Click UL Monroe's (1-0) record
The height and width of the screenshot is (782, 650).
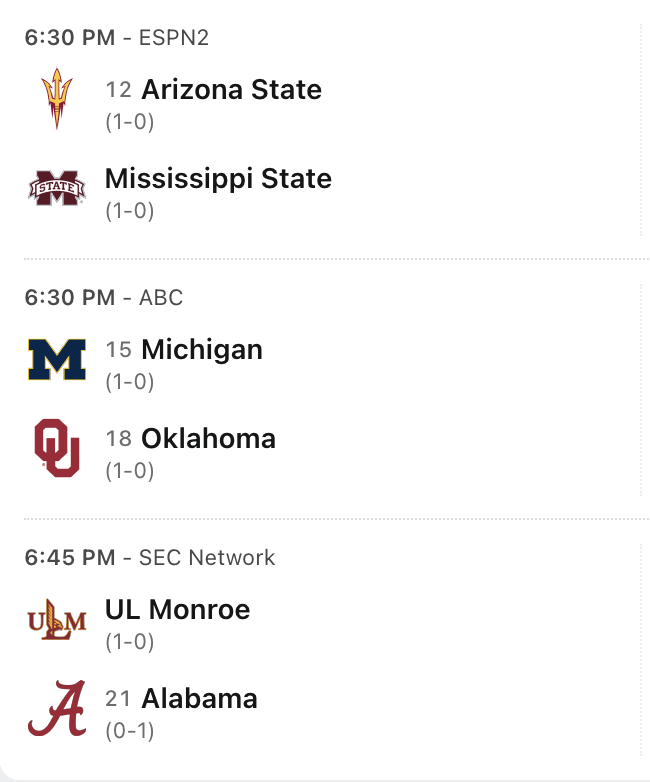click(130, 642)
